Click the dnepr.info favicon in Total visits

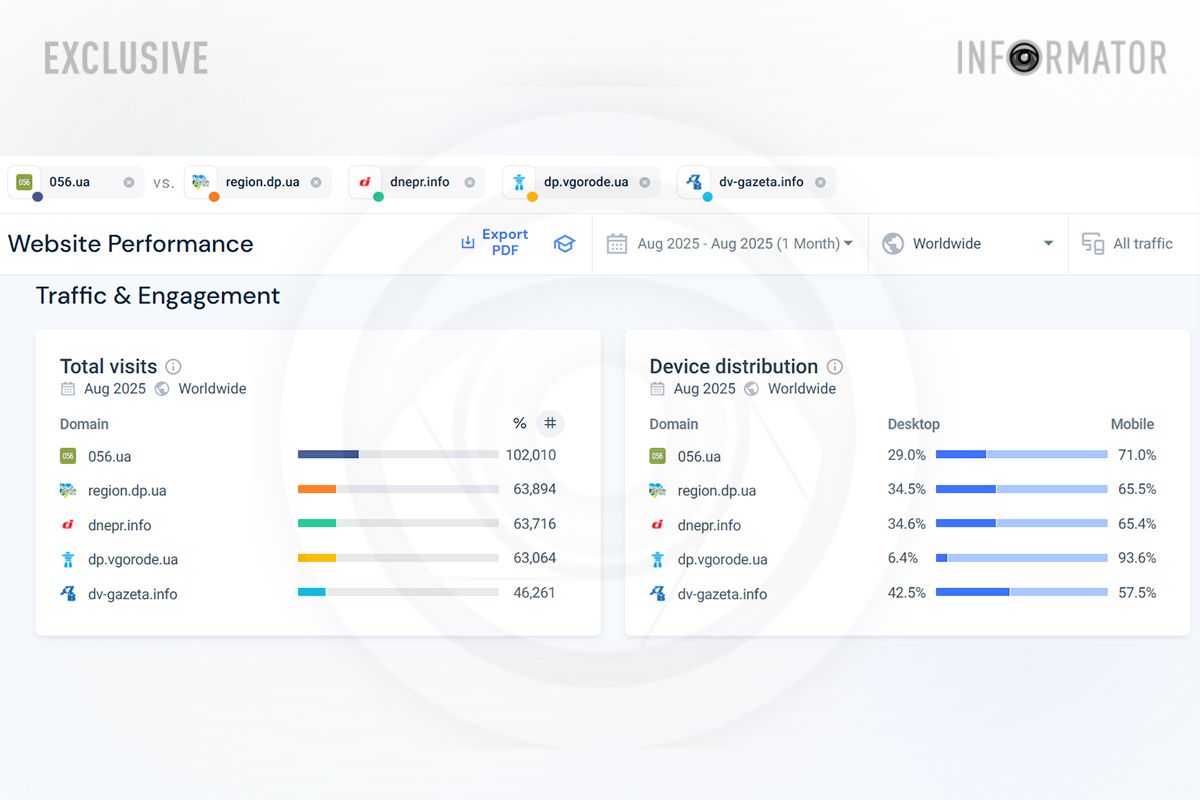68,525
